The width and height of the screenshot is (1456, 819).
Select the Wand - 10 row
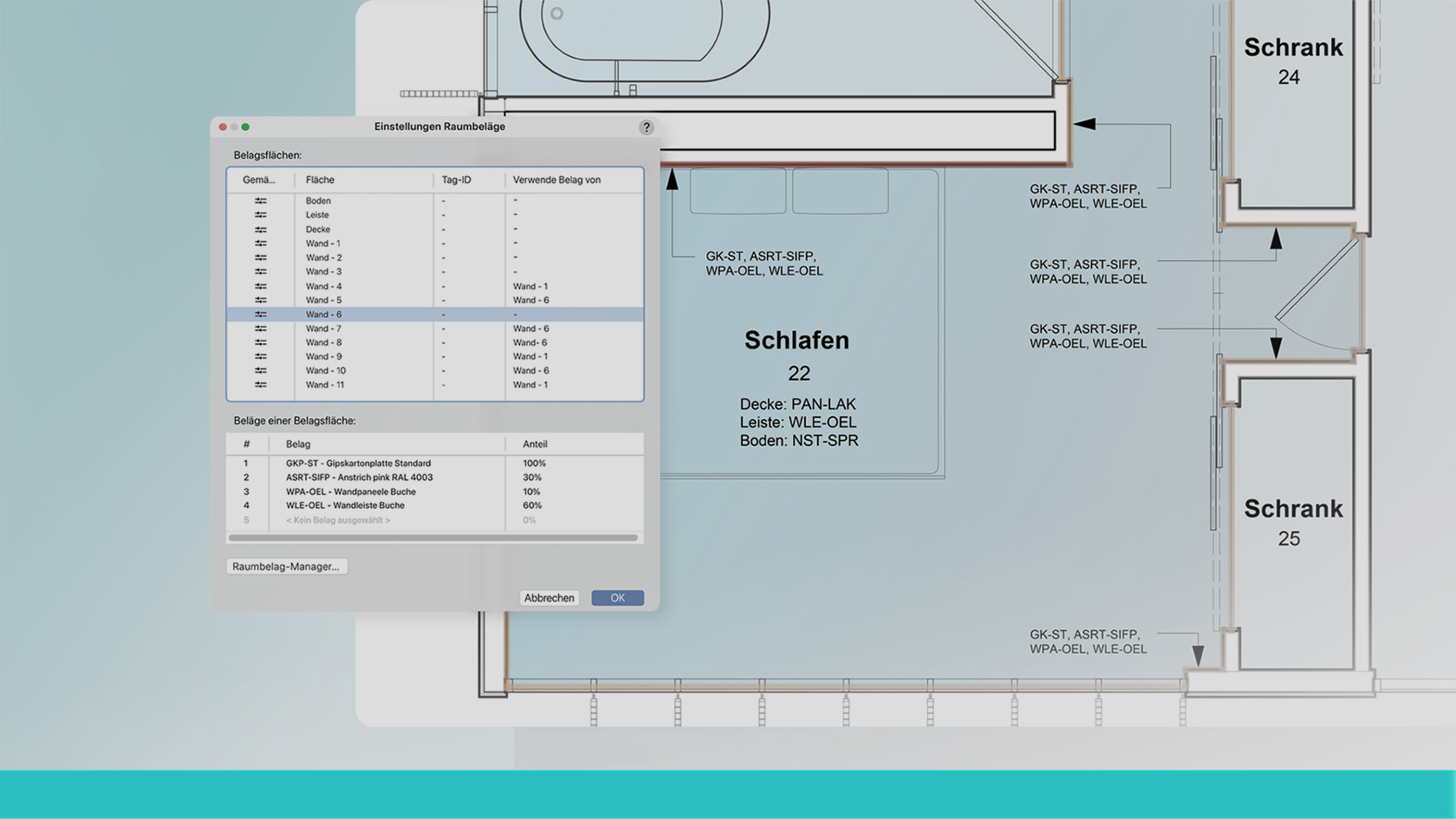coord(435,370)
